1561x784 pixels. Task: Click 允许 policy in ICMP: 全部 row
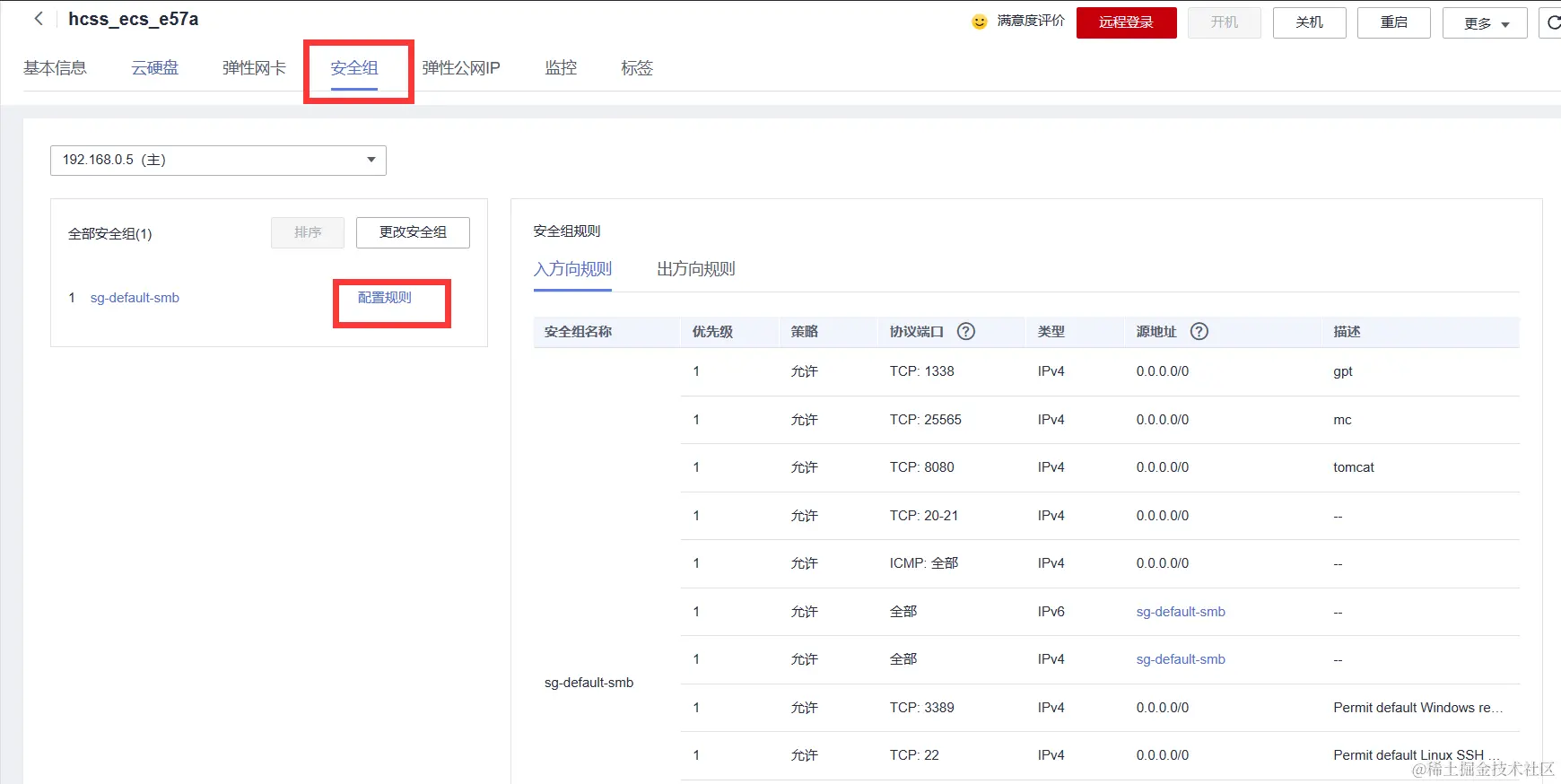[805, 563]
